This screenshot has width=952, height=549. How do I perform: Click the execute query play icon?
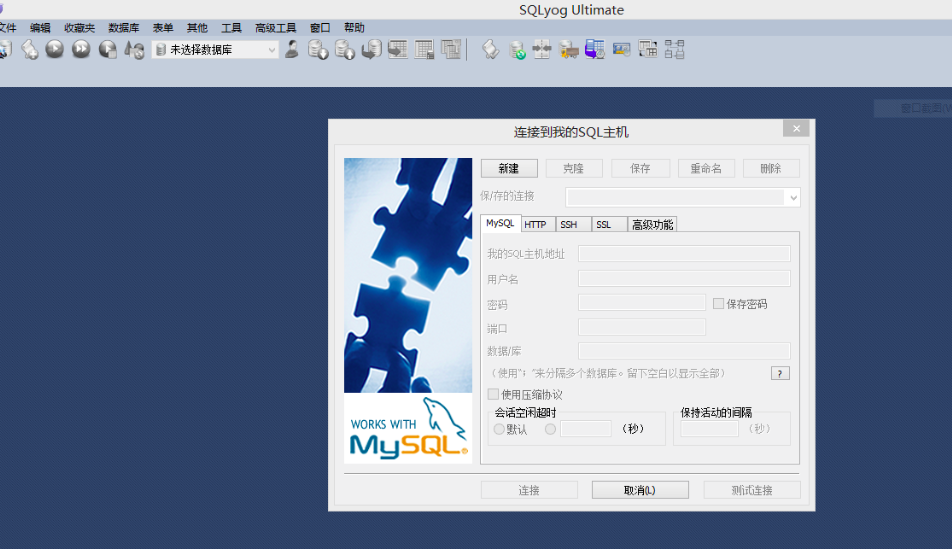(x=55, y=49)
